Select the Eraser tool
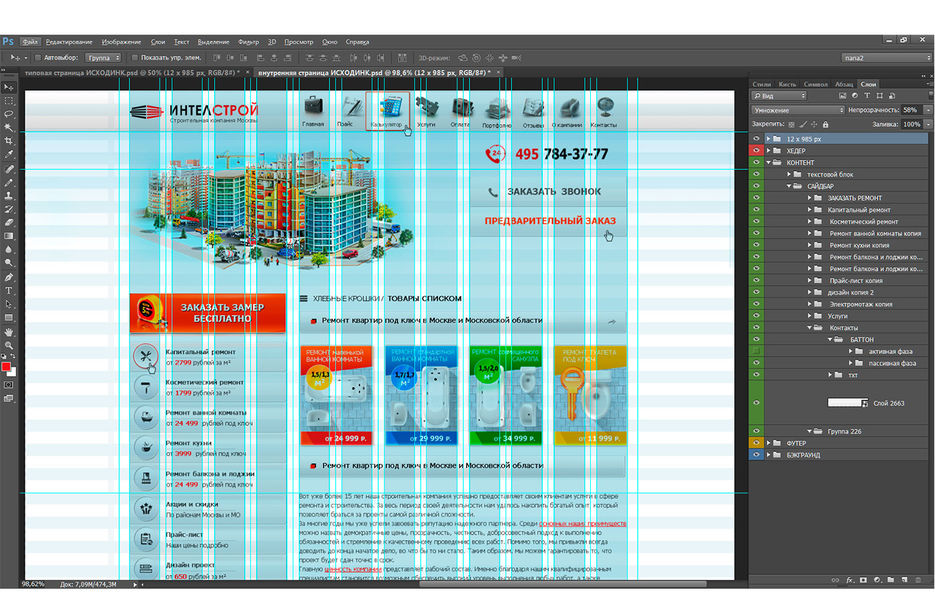Viewport: 935px width, 604px height. coord(8,222)
